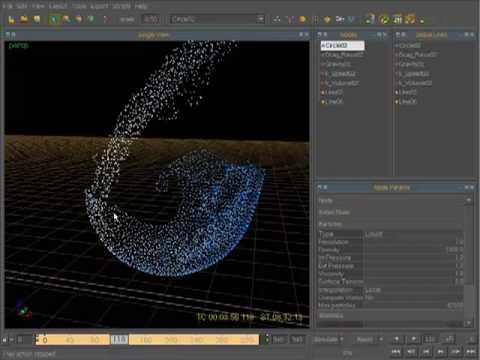Image resolution: width=480 pixels, height=360 pixels.
Task: Click the Simulate button
Action: click(x=325, y=339)
